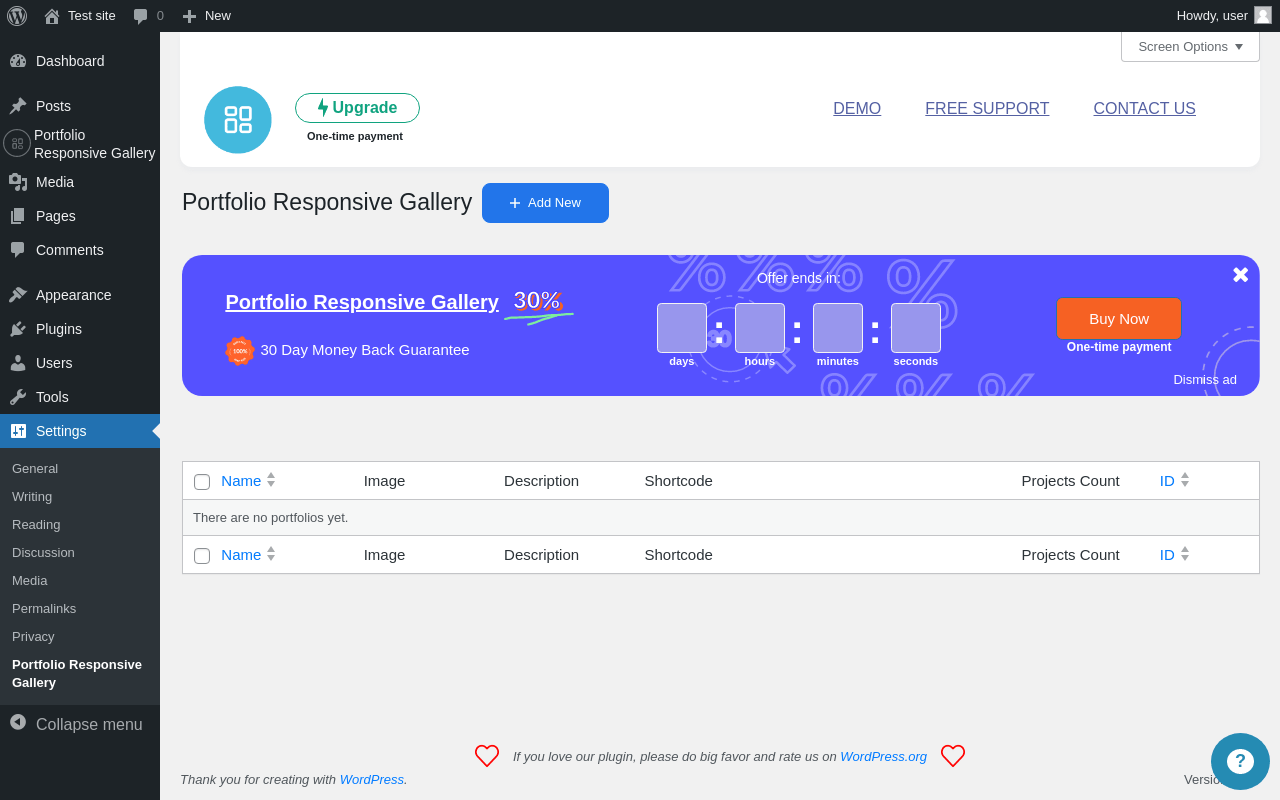Image resolution: width=1280 pixels, height=800 pixels.
Task: Click the Collapse menu label text
Action: [89, 725]
